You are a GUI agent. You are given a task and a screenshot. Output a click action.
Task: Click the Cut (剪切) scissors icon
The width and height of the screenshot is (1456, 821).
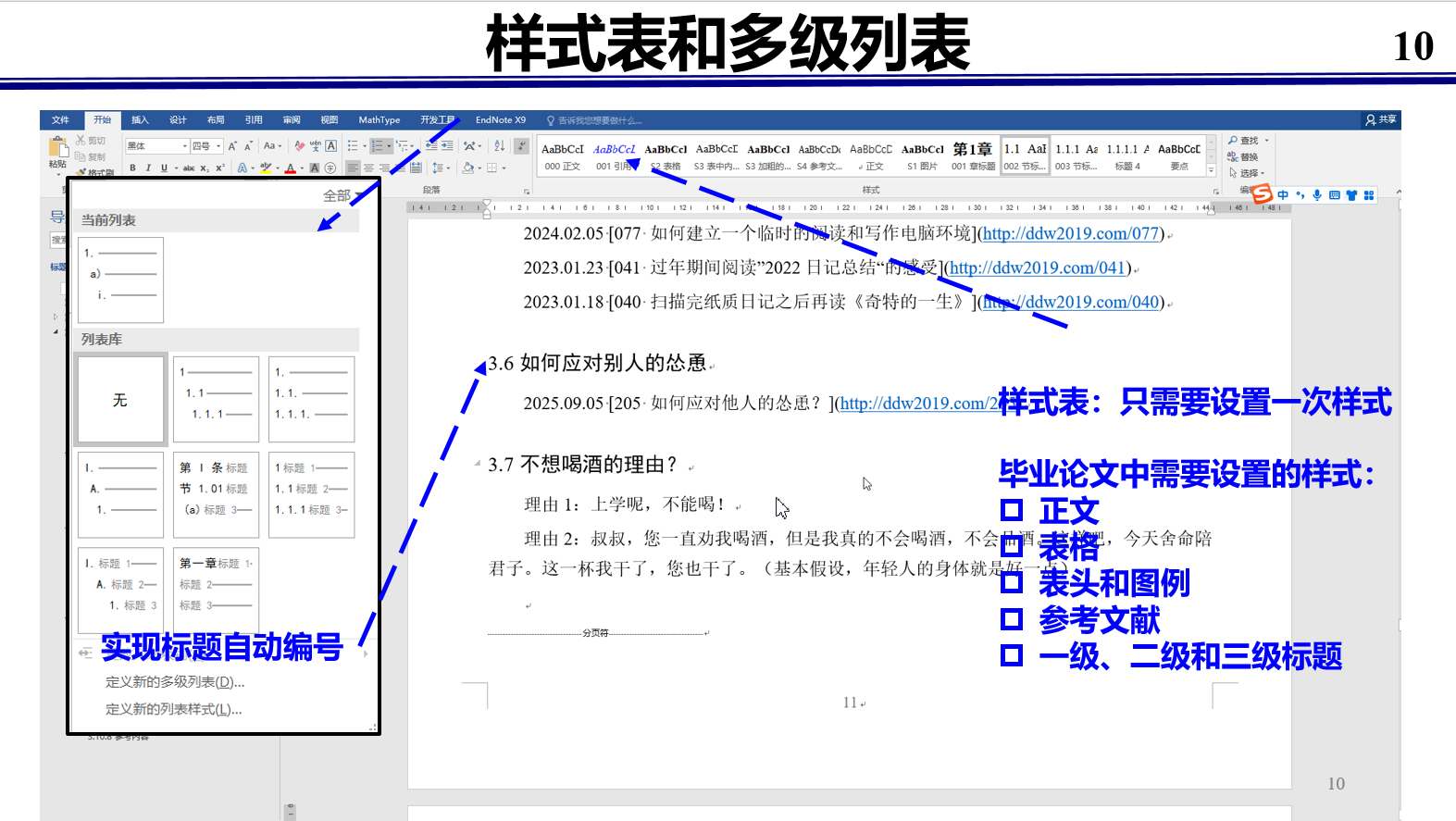(81, 141)
